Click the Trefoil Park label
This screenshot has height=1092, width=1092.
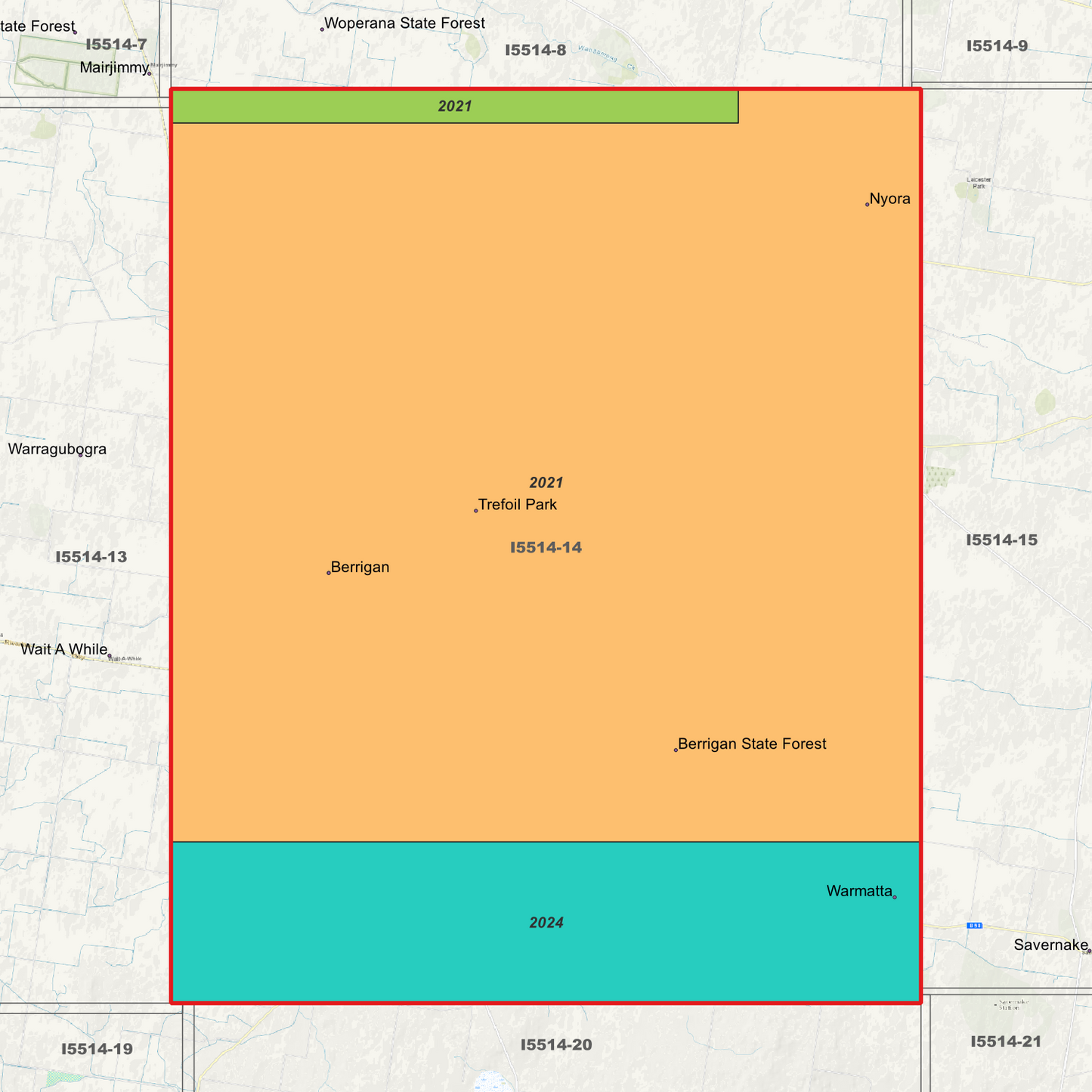pos(518,504)
